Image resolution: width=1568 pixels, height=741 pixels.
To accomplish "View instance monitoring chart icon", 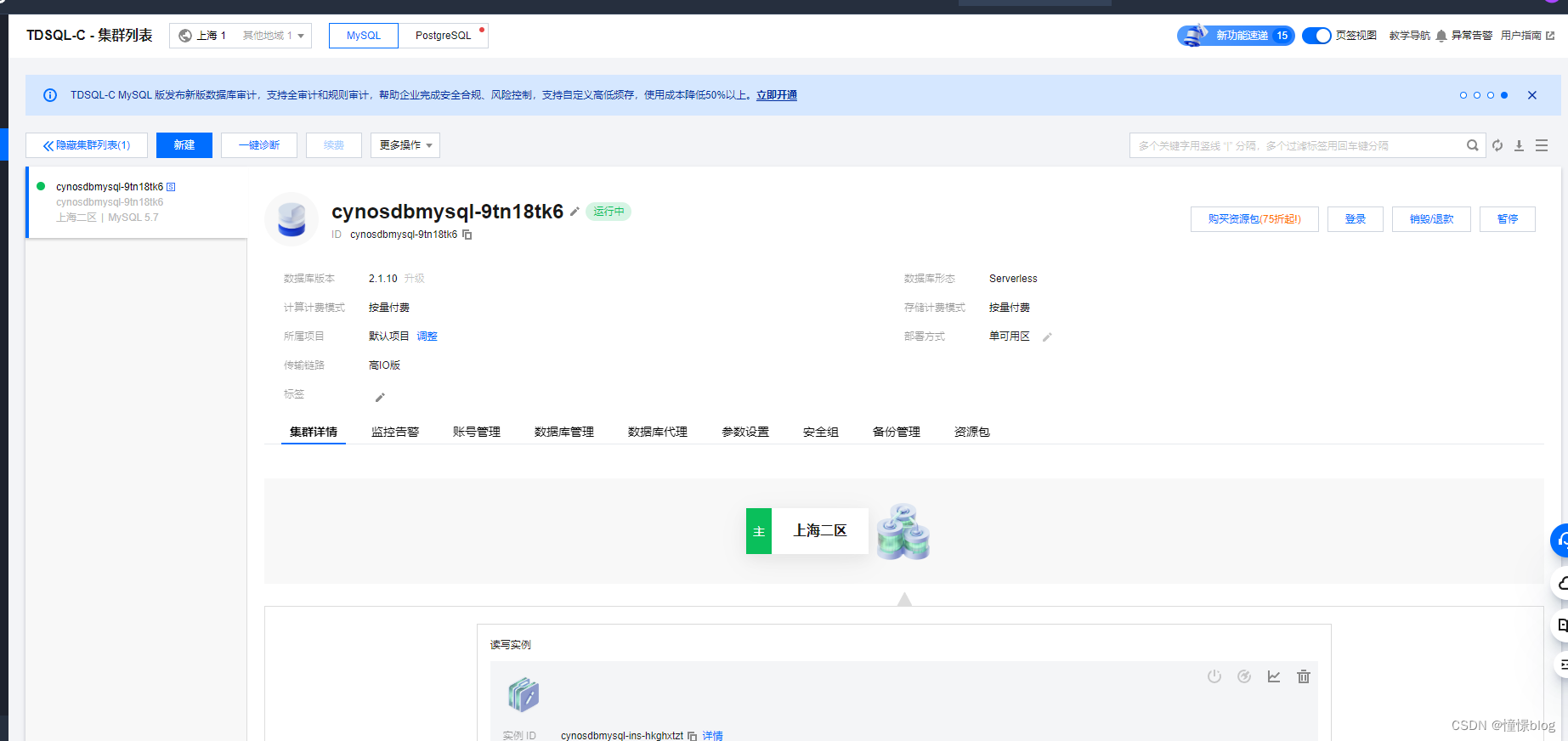I will [1274, 676].
